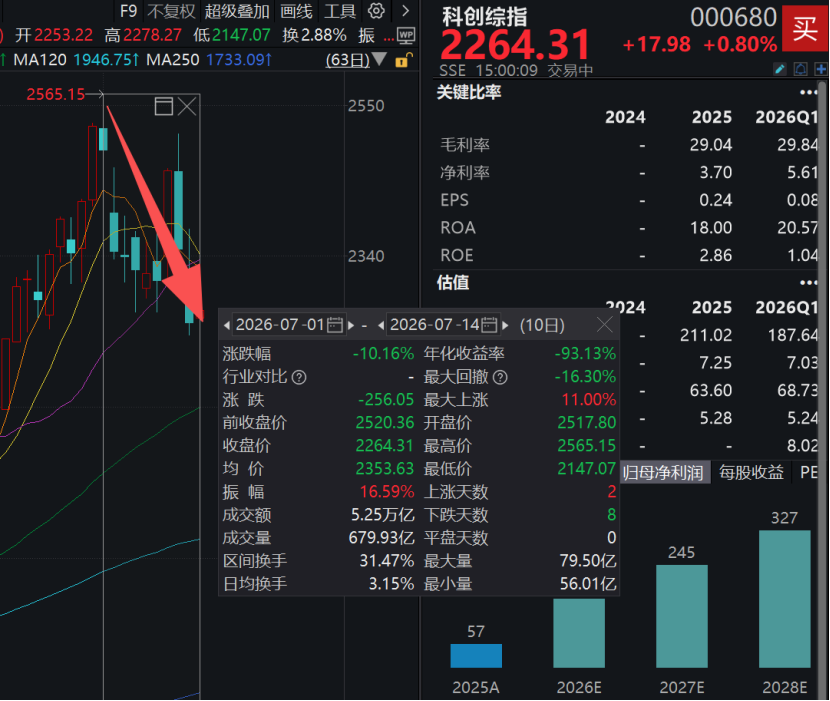Open 关键比率 section more options dots
This screenshot has height=701, width=830.
point(809,93)
